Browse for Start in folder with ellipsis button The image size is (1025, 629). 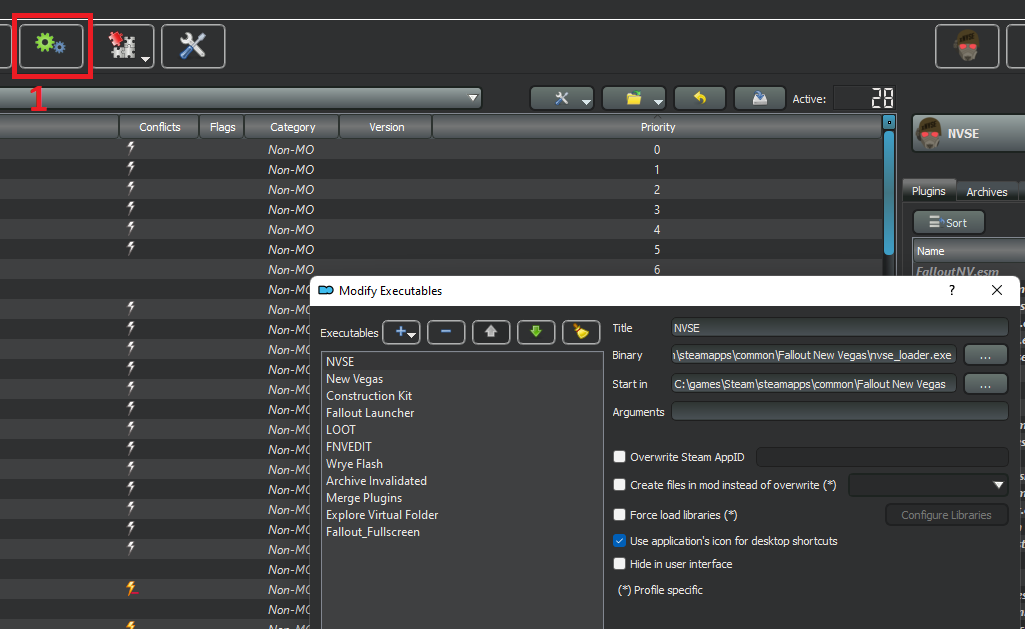click(985, 384)
